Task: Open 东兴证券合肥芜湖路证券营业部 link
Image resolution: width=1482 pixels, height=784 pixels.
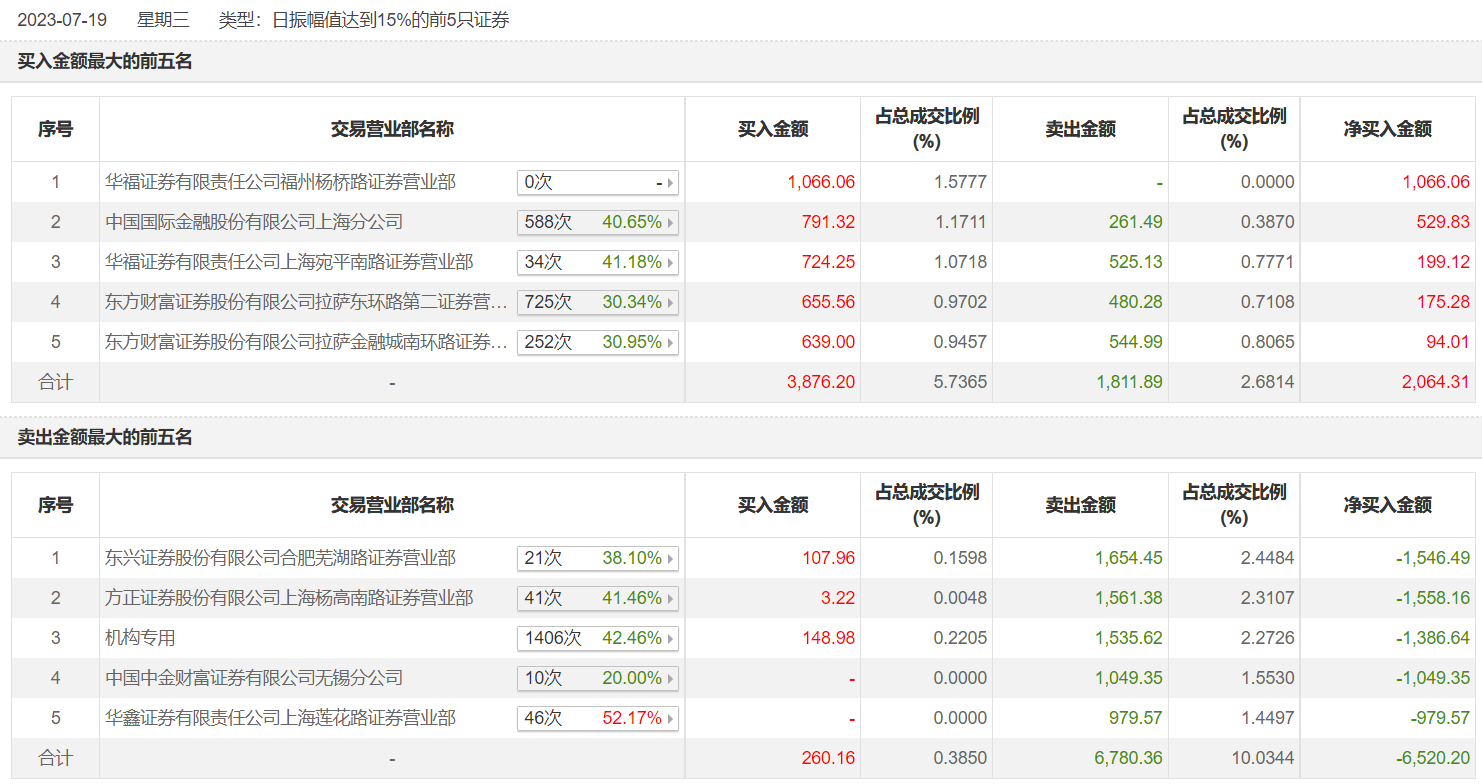Action: 280,558
